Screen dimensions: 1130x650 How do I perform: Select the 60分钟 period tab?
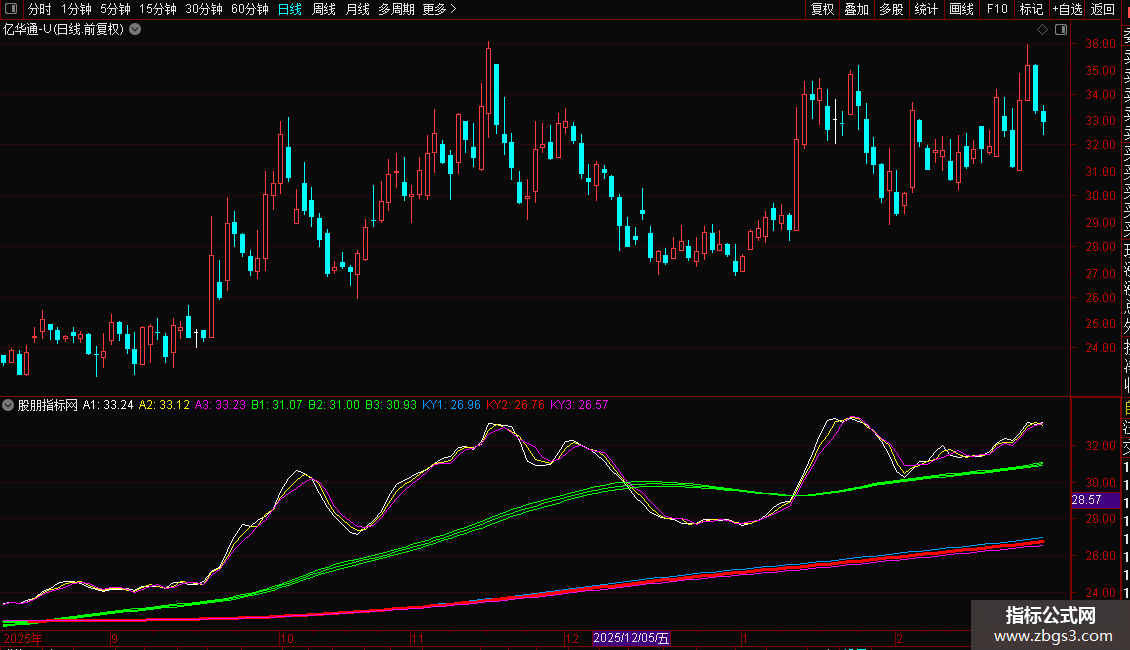click(249, 9)
